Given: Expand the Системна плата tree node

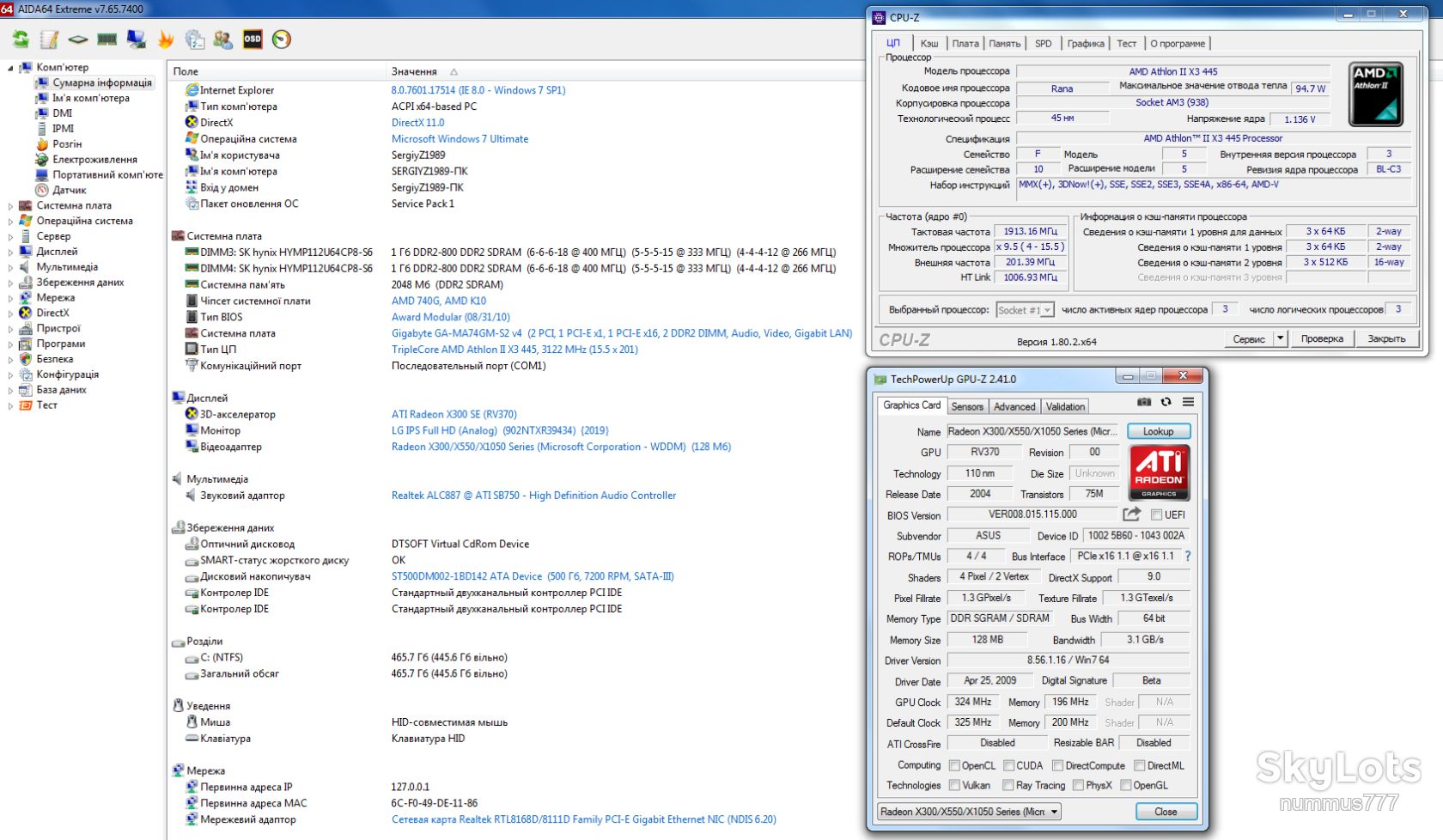Looking at the screenshot, I should (x=10, y=206).
